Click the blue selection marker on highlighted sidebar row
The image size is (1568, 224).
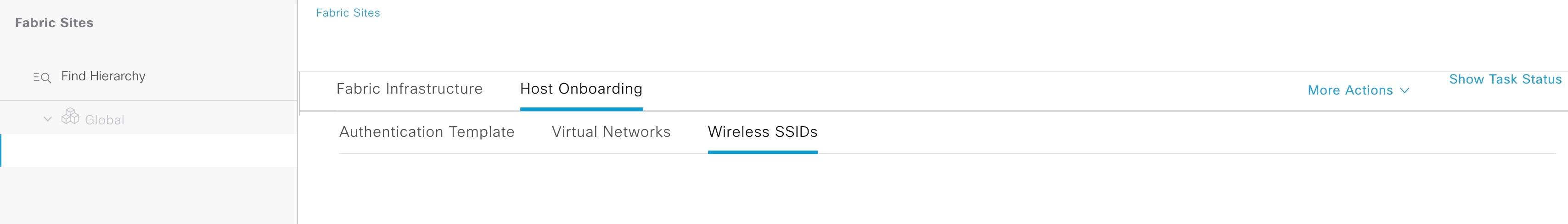tap(1, 151)
